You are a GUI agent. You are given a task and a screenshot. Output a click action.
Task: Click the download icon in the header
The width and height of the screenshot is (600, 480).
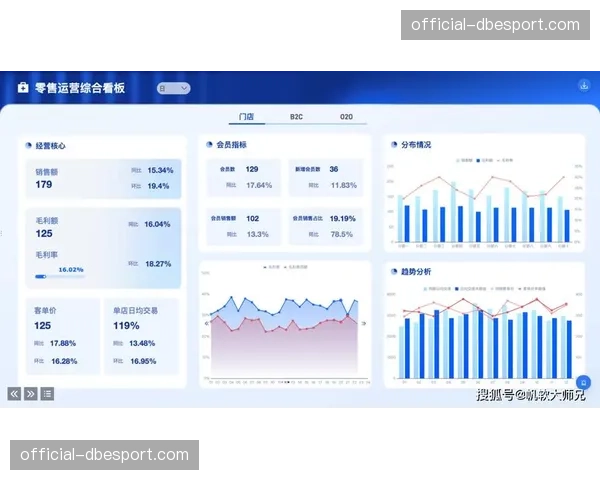coord(584,85)
